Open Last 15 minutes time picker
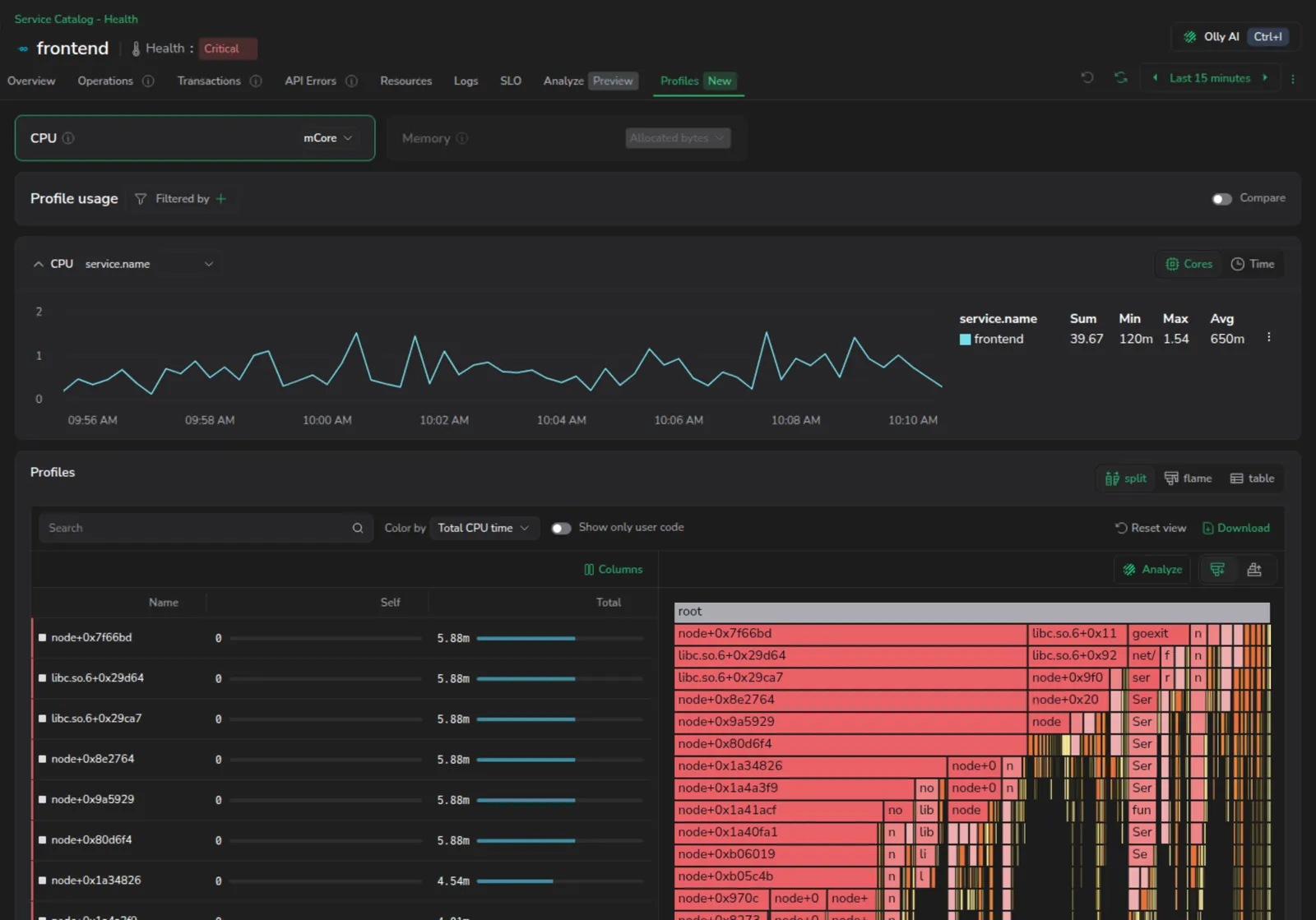The image size is (1316, 920). [x=1210, y=78]
